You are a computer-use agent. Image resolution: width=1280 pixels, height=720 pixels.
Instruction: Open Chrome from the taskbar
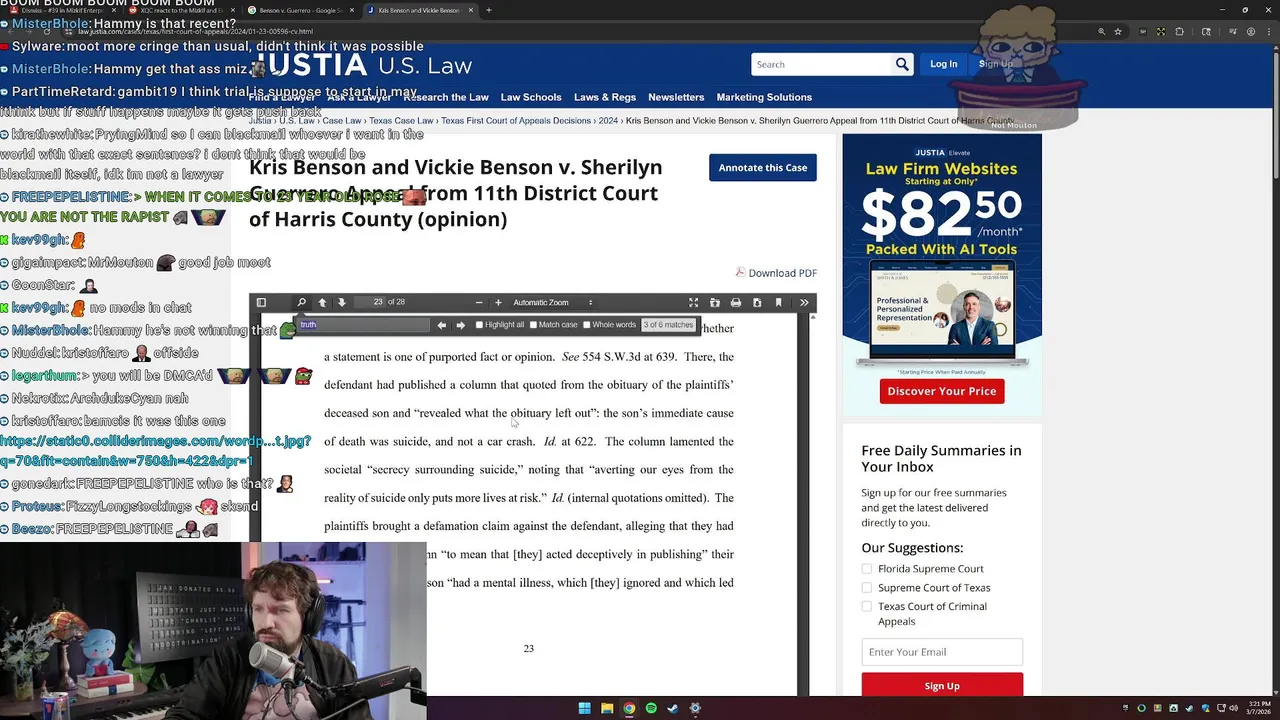coord(629,708)
